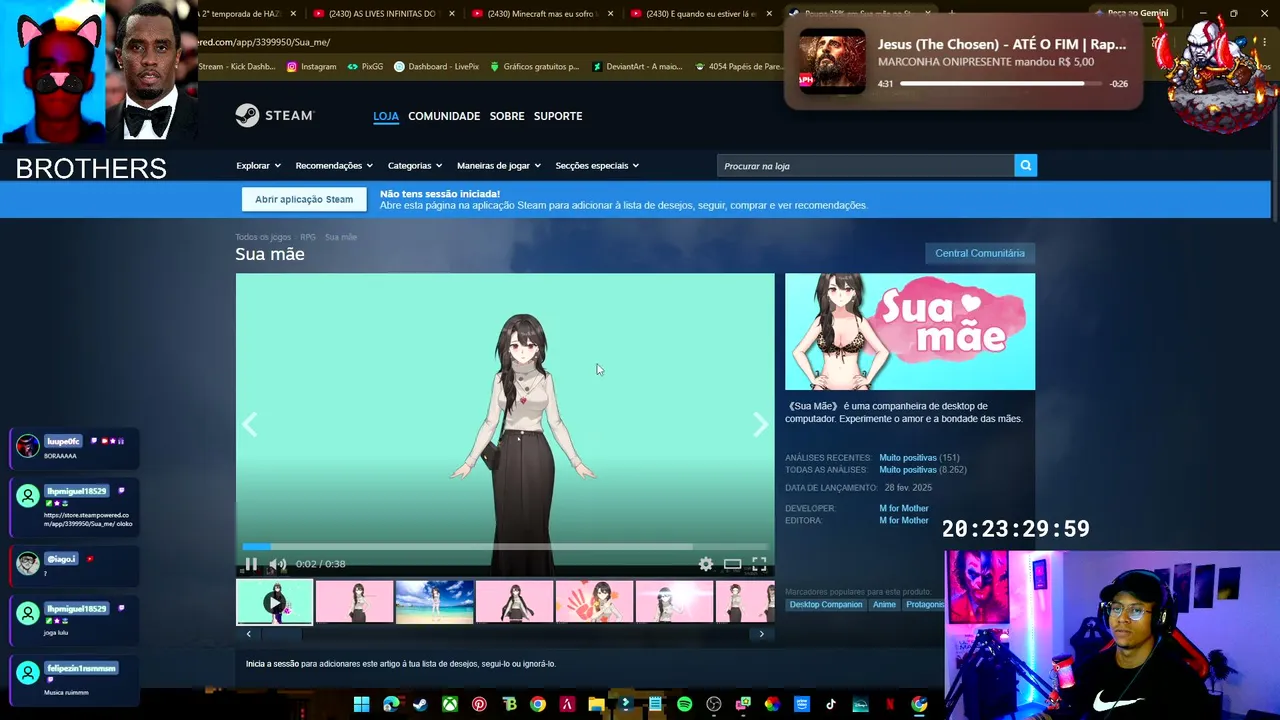Pause the game trailer video

[x=250, y=564]
